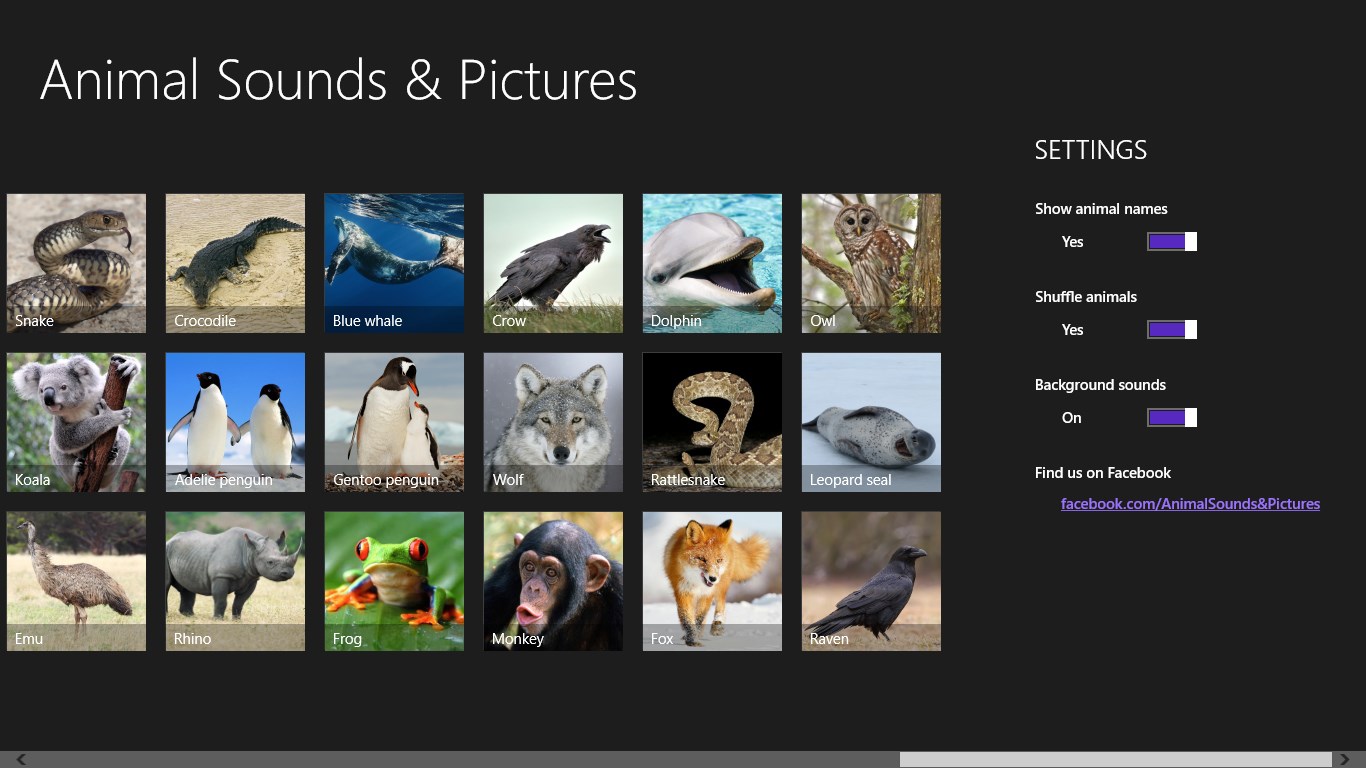Open the Monkey picture
The image size is (1366, 768).
(553, 581)
